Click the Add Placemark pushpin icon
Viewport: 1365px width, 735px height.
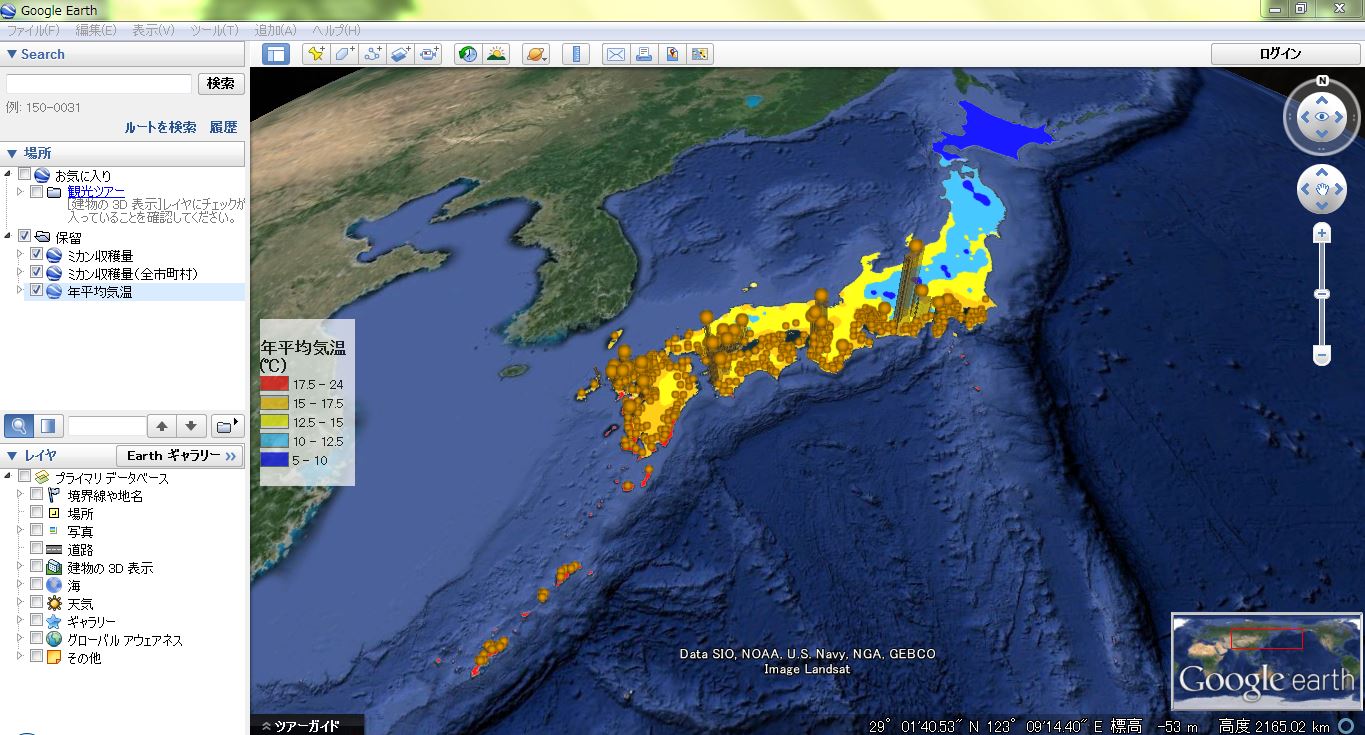(316, 54)
